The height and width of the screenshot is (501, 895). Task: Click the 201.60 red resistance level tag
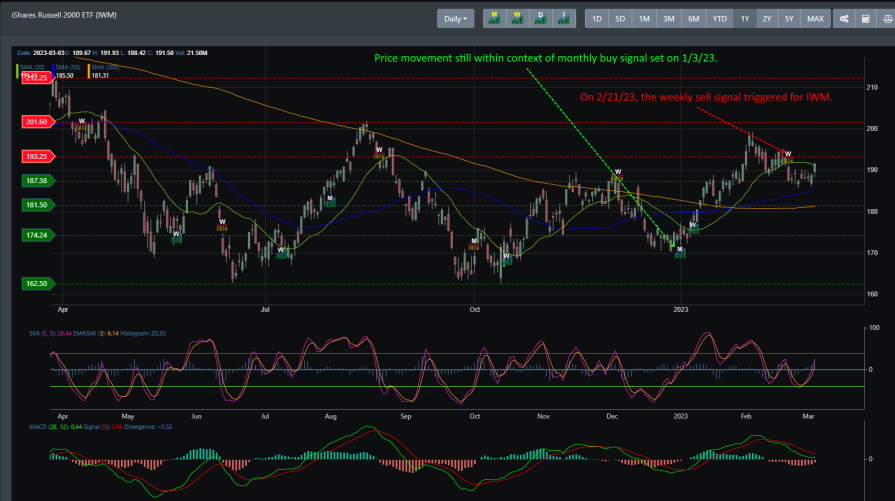[38, 122]
